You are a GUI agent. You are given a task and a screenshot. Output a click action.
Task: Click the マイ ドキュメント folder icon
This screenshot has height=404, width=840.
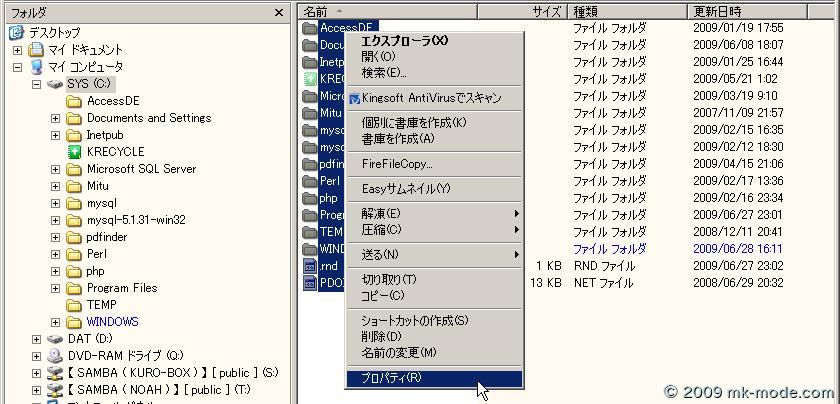(36, 50)
